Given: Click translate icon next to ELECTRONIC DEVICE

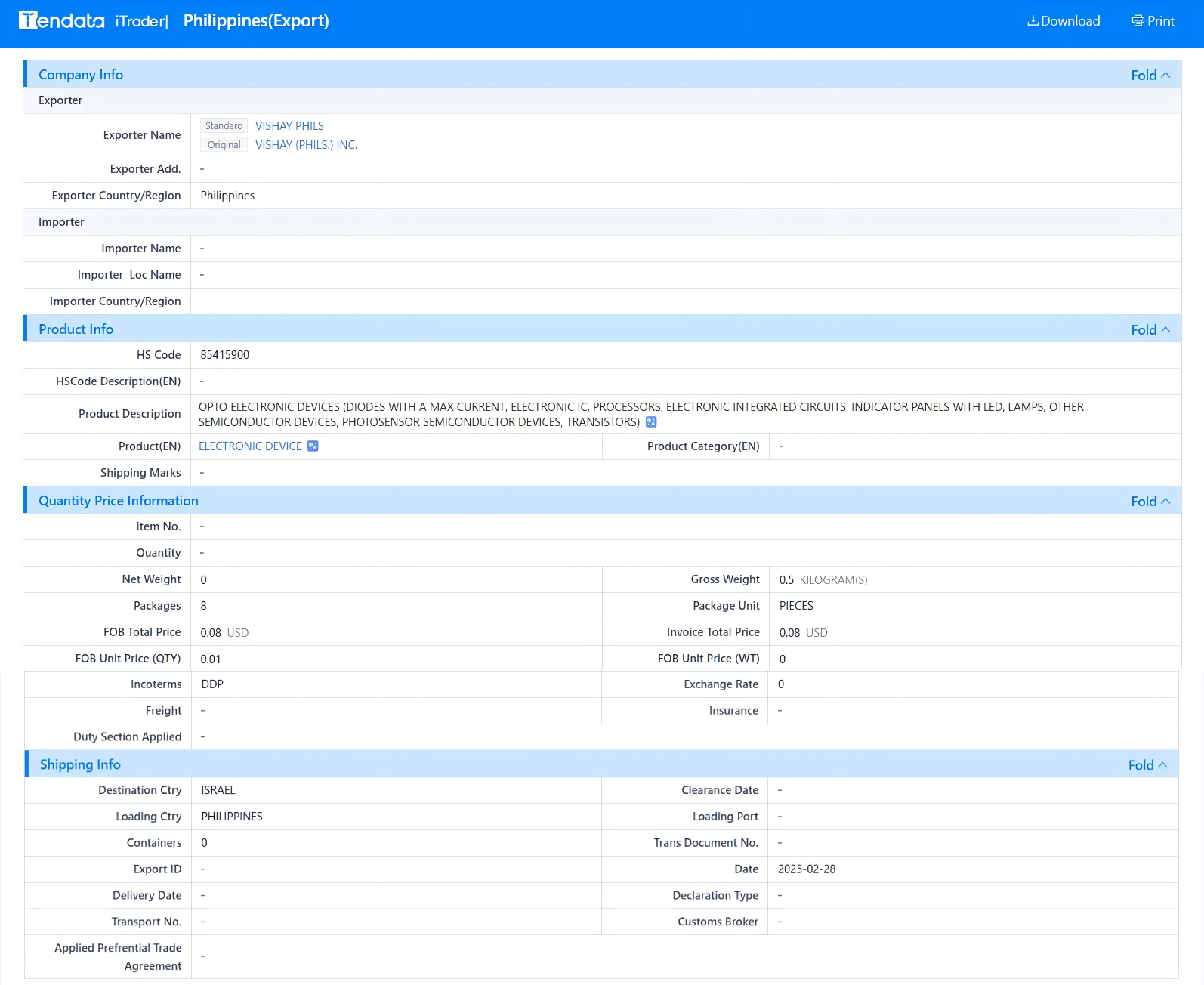Looking at the screenshot, I should tap(313, 446).
